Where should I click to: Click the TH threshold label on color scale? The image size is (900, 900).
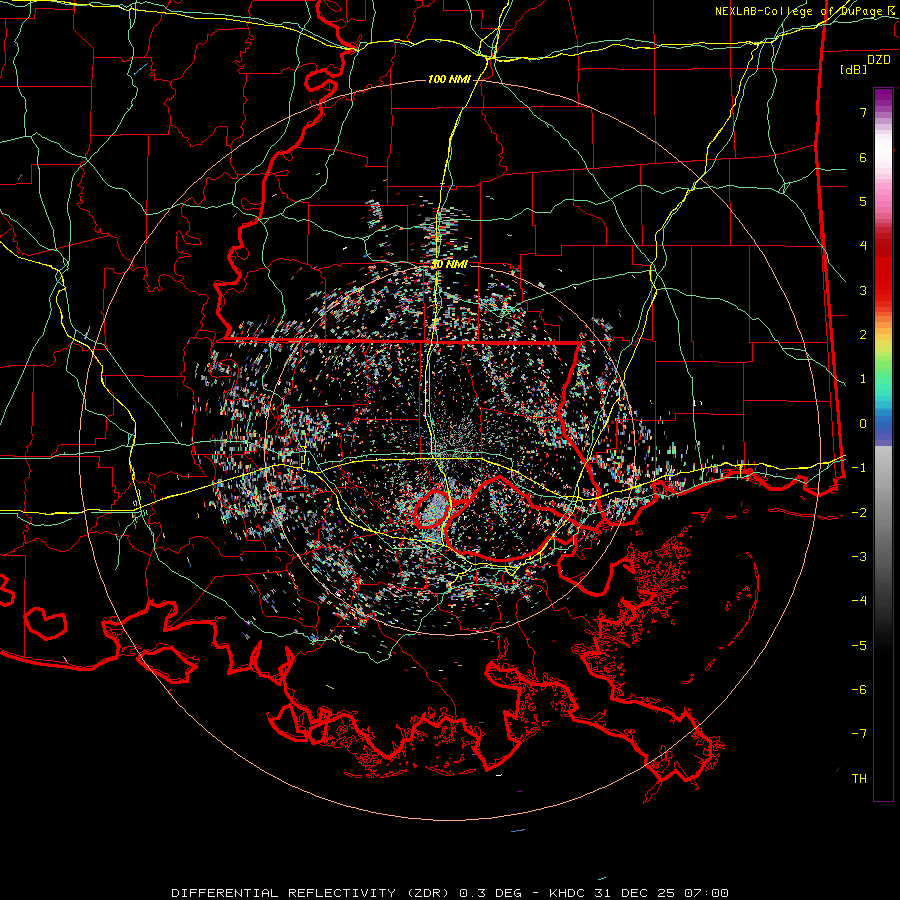click(859, 779)
